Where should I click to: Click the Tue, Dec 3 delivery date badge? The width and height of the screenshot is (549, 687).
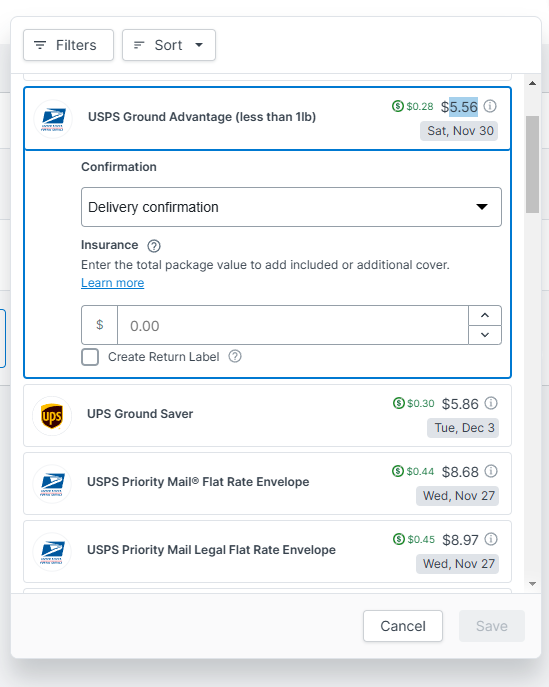pyautogui.click(x=463, y=428)
